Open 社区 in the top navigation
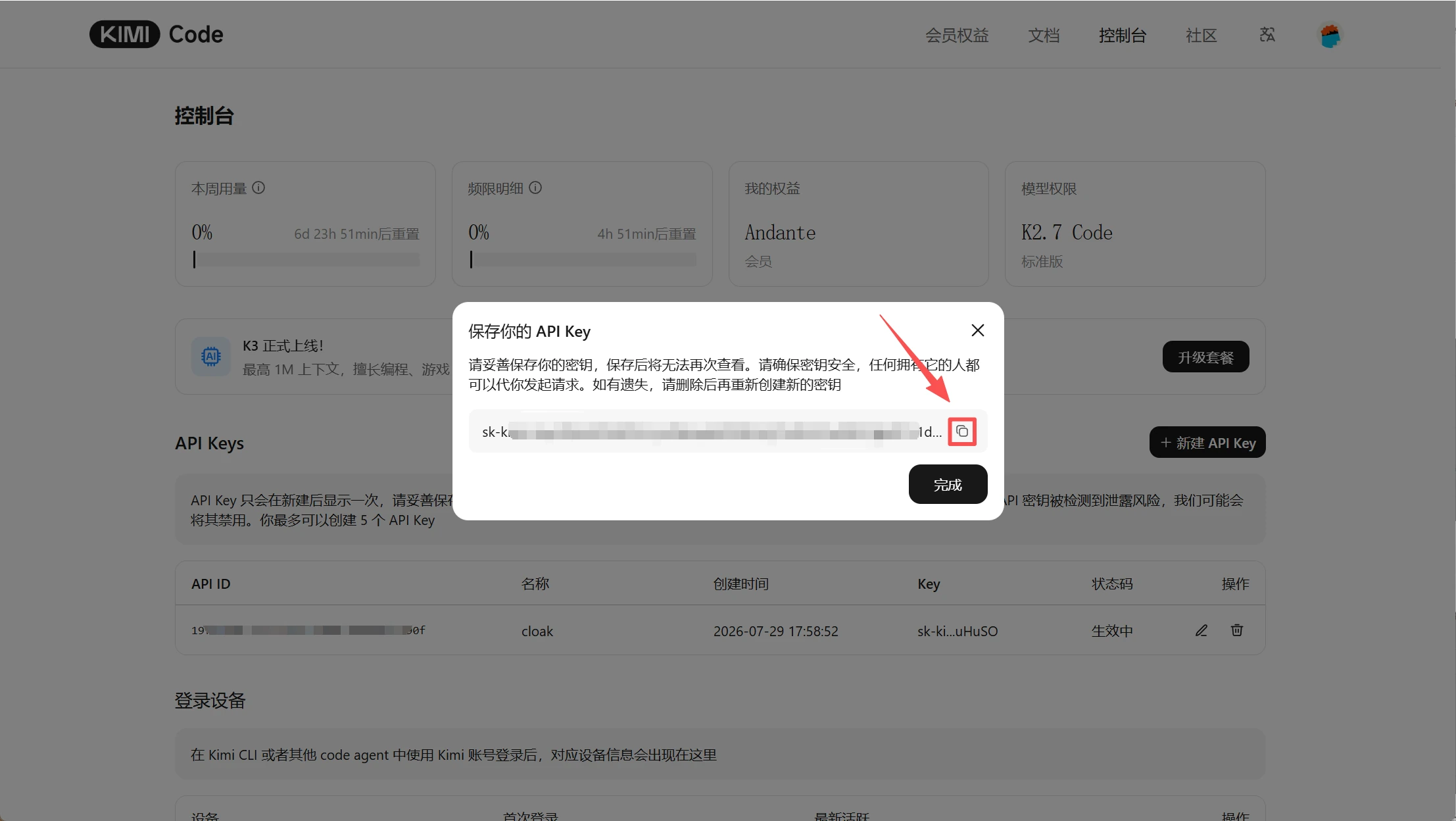Viewport: 1456px width, 821px height. [1201, 35]
